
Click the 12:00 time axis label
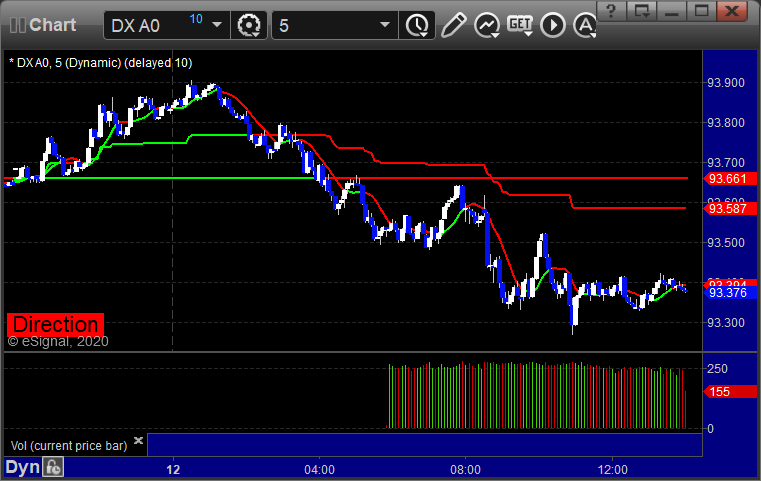tap(612, 470)
